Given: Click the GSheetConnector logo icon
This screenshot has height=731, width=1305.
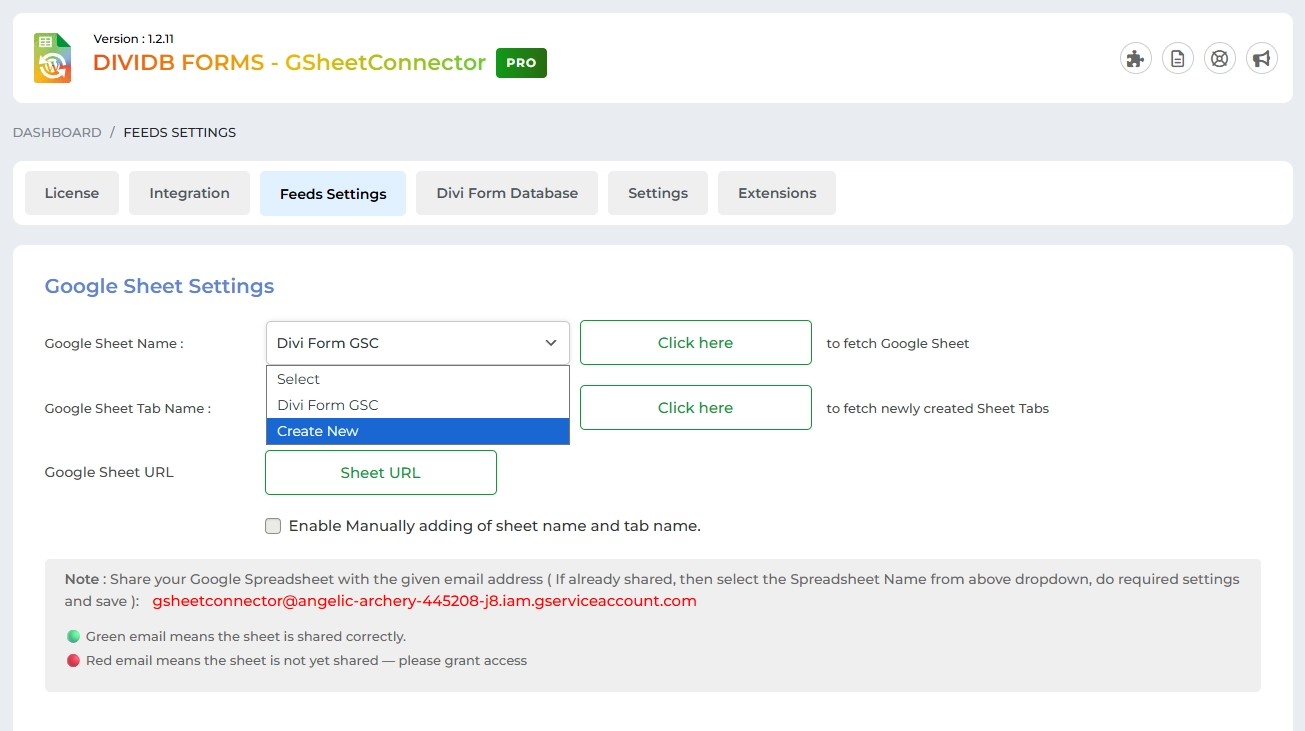Looking at the screenshot, I should [51, 58].
